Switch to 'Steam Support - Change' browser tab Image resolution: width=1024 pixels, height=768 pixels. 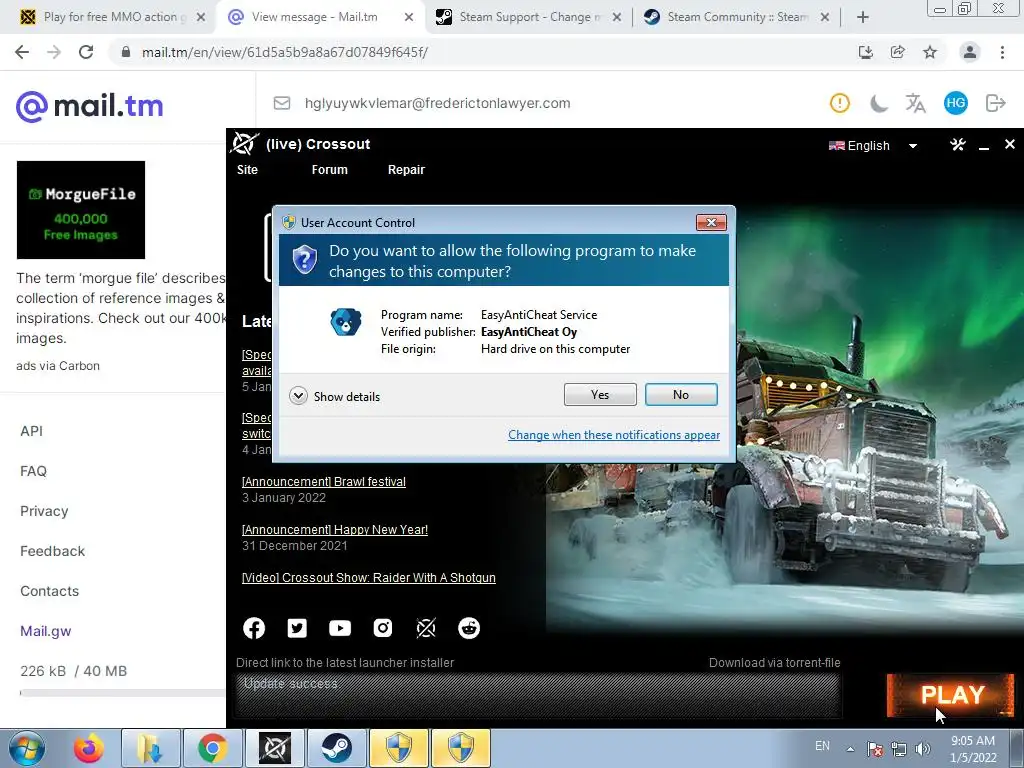pyautogui.click(x=528, y=17)
